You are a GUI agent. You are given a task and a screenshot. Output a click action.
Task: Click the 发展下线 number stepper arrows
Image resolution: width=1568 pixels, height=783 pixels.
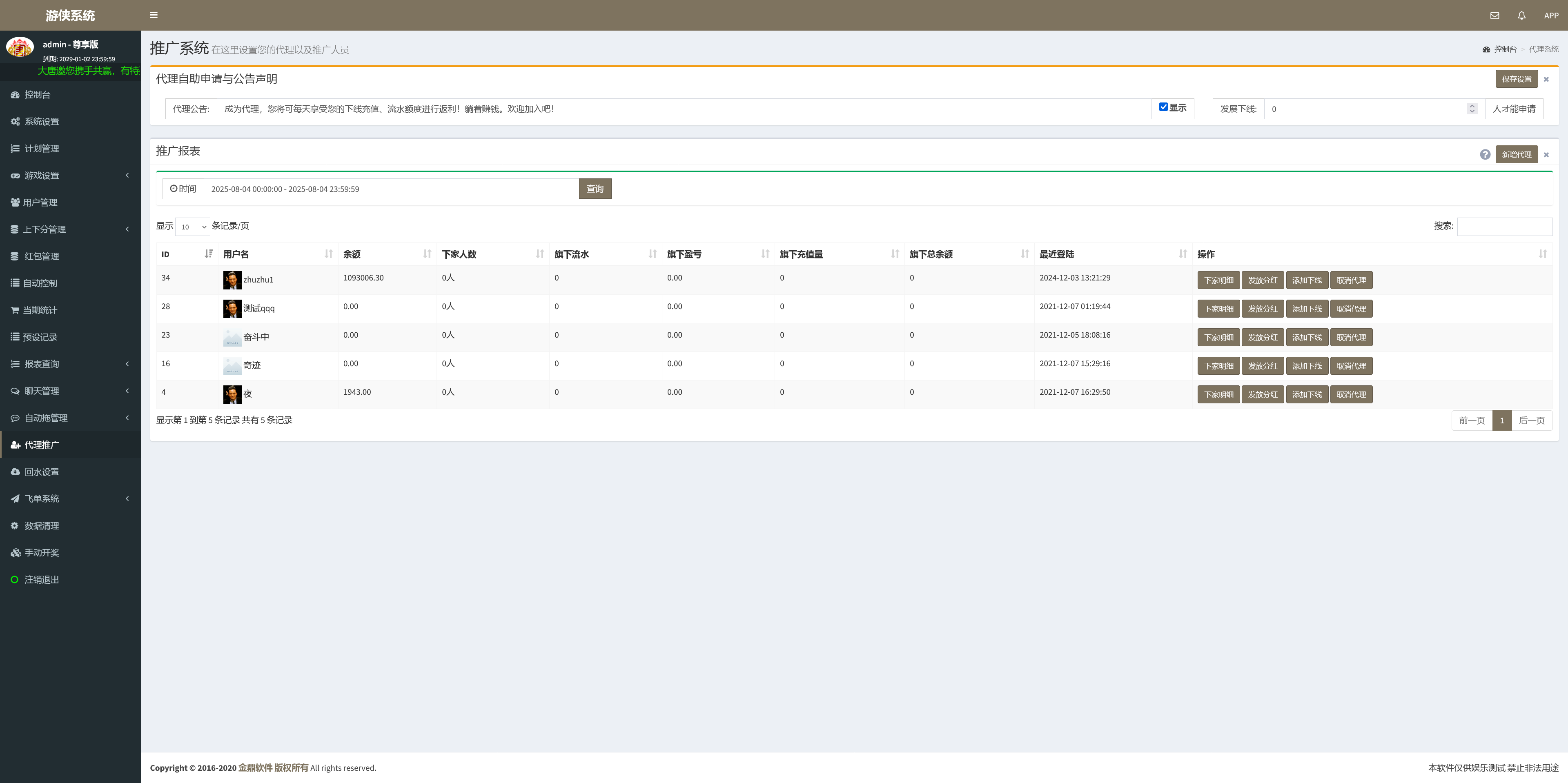[1472, 109]
